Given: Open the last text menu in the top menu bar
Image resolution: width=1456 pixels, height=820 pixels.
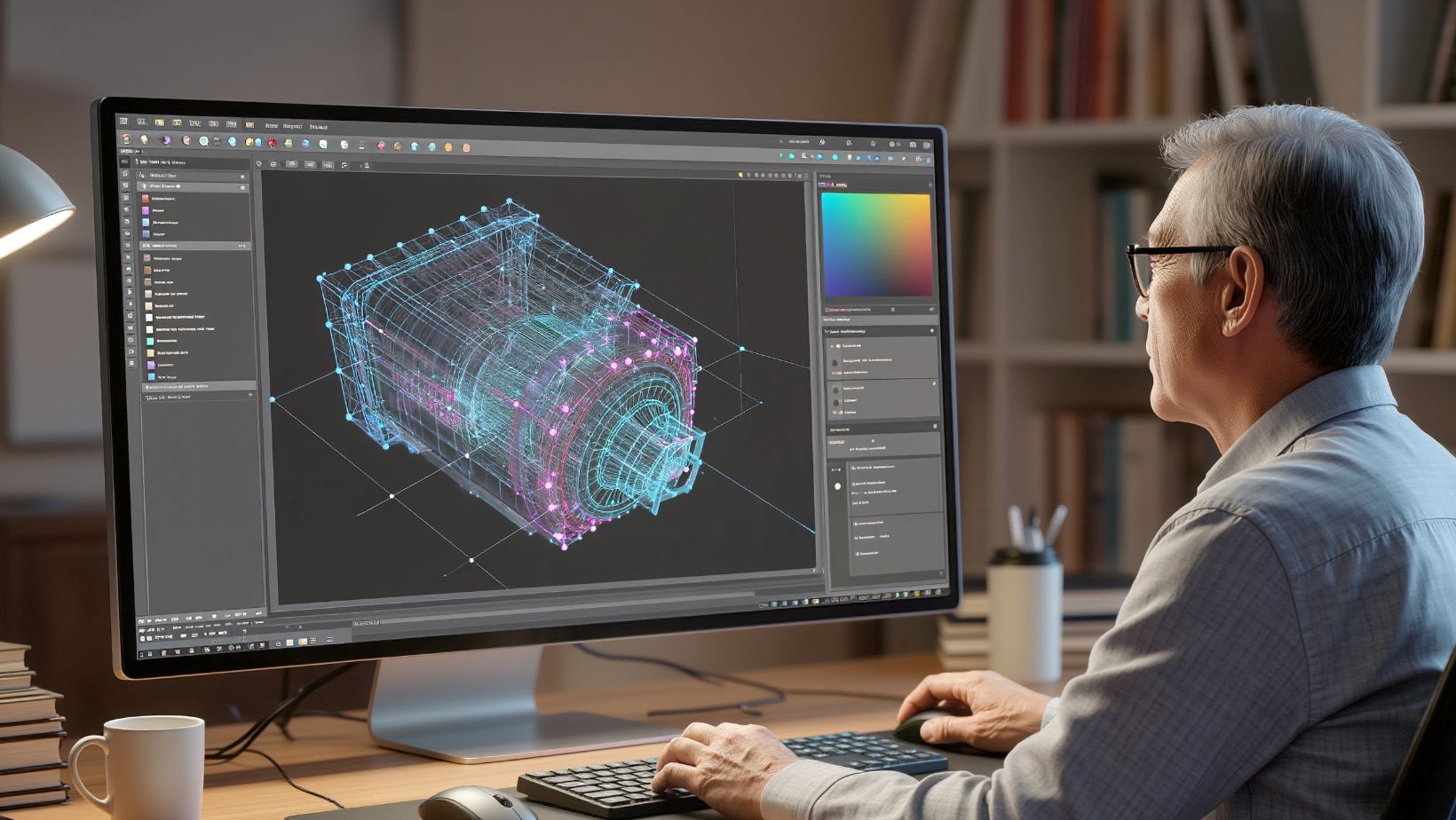Looking at the screenshot, I should point(319,128).
